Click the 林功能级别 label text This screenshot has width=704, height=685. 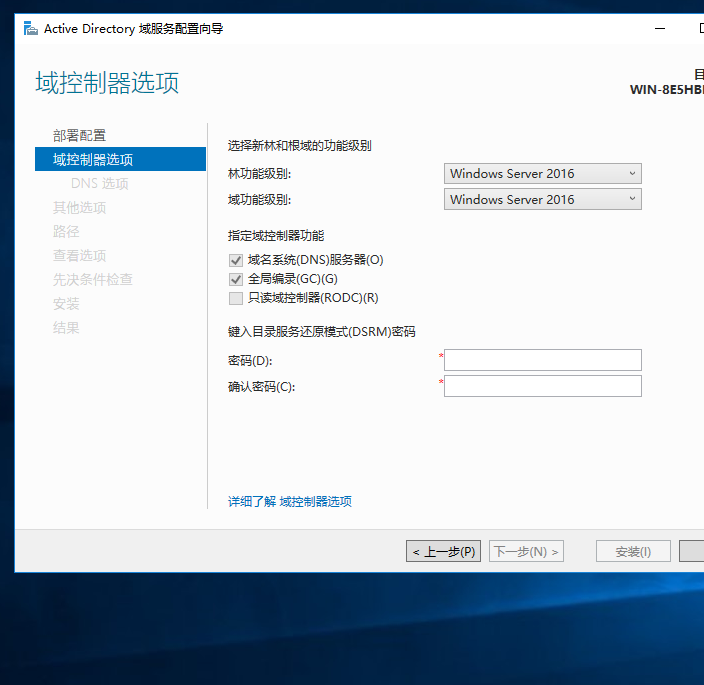[x=260, y=174]
